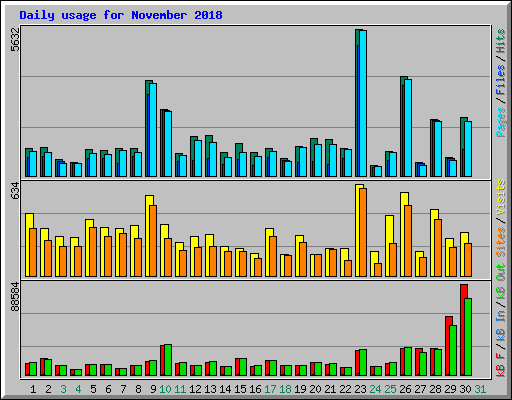Click the 'kB F' legend label
Screen dimensions: 512x400
501,364
